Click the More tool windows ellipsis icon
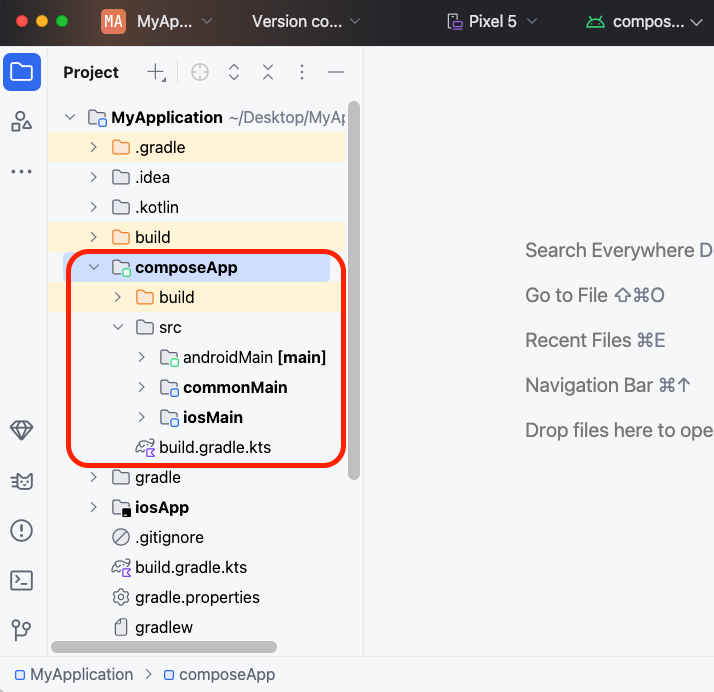 pos(22,172)
